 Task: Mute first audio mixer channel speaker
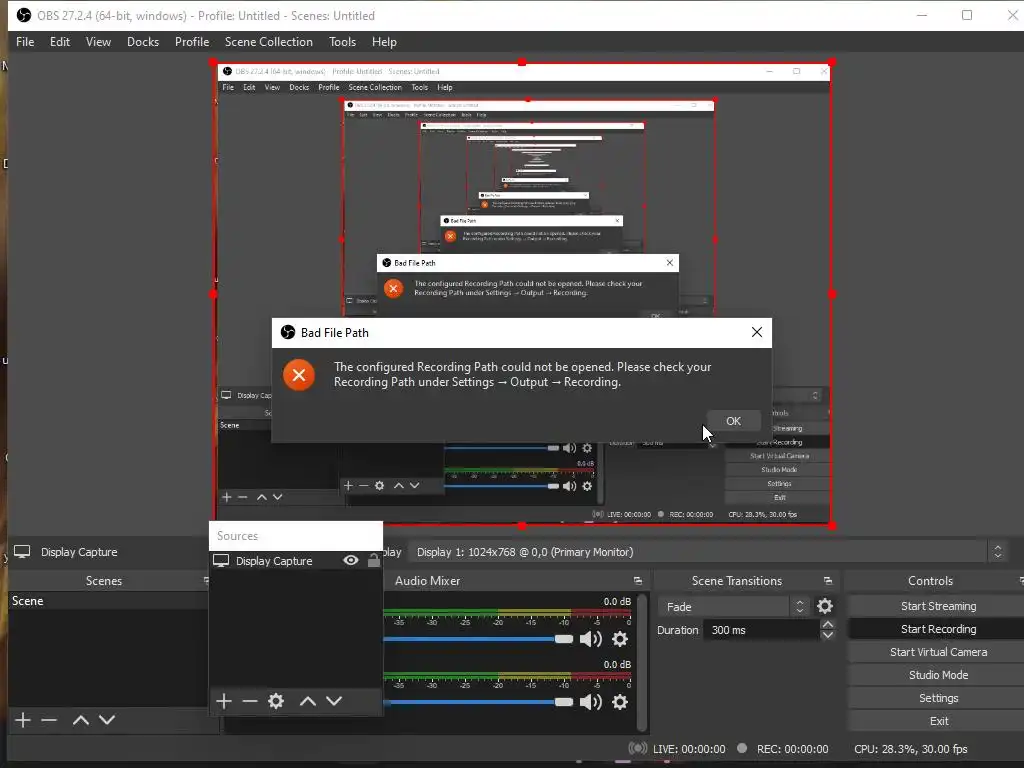[590, 639]
